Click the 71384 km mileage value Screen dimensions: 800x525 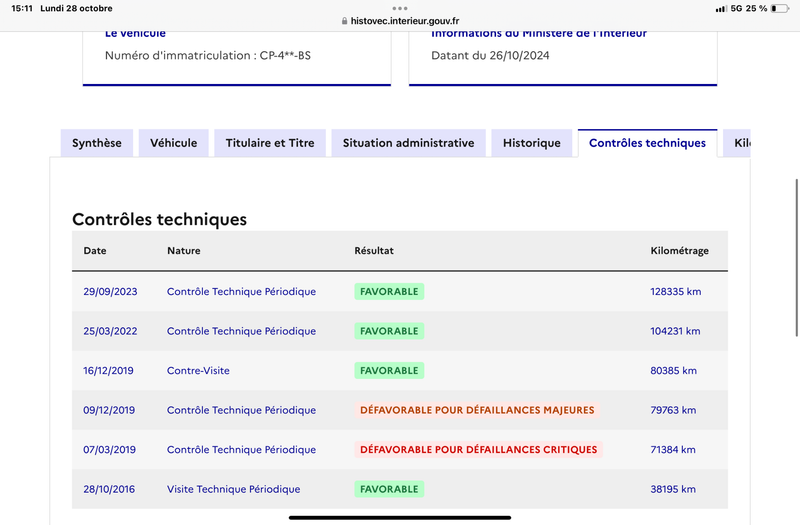coord(673,449)
